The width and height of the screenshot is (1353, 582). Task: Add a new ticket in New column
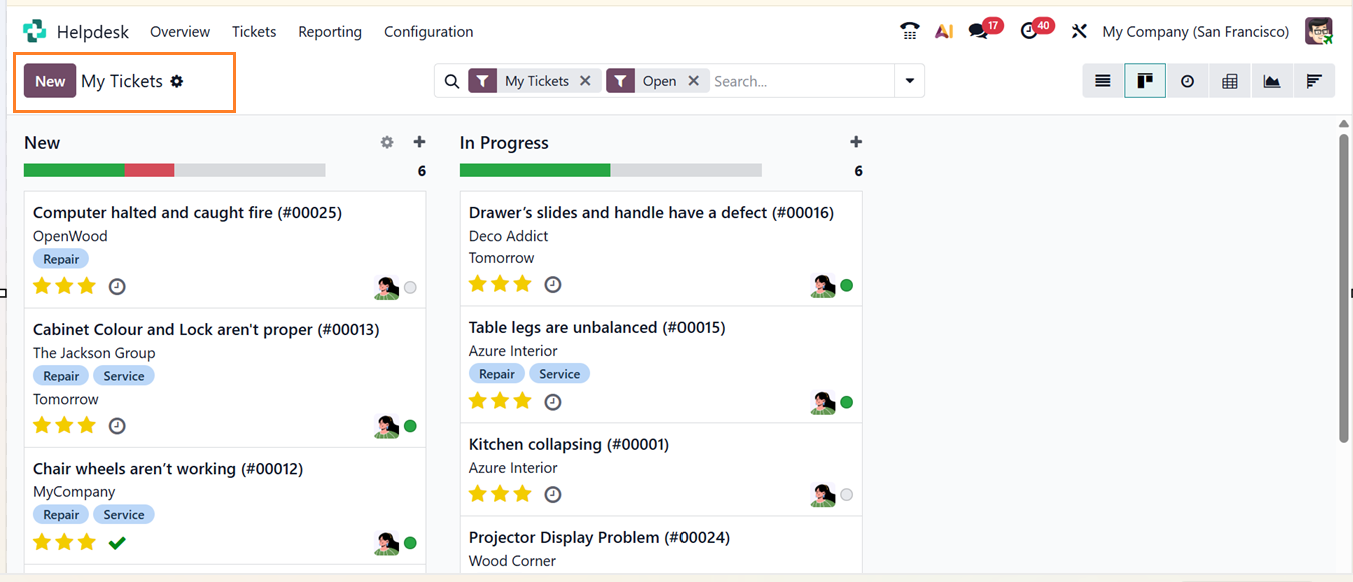click(x=419, y=142)
